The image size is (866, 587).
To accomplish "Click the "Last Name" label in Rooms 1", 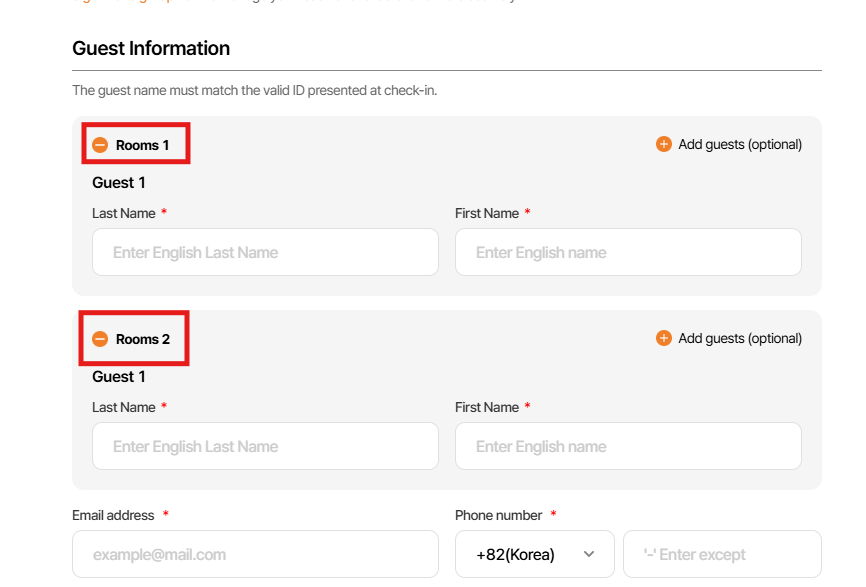I will [124, 213].
